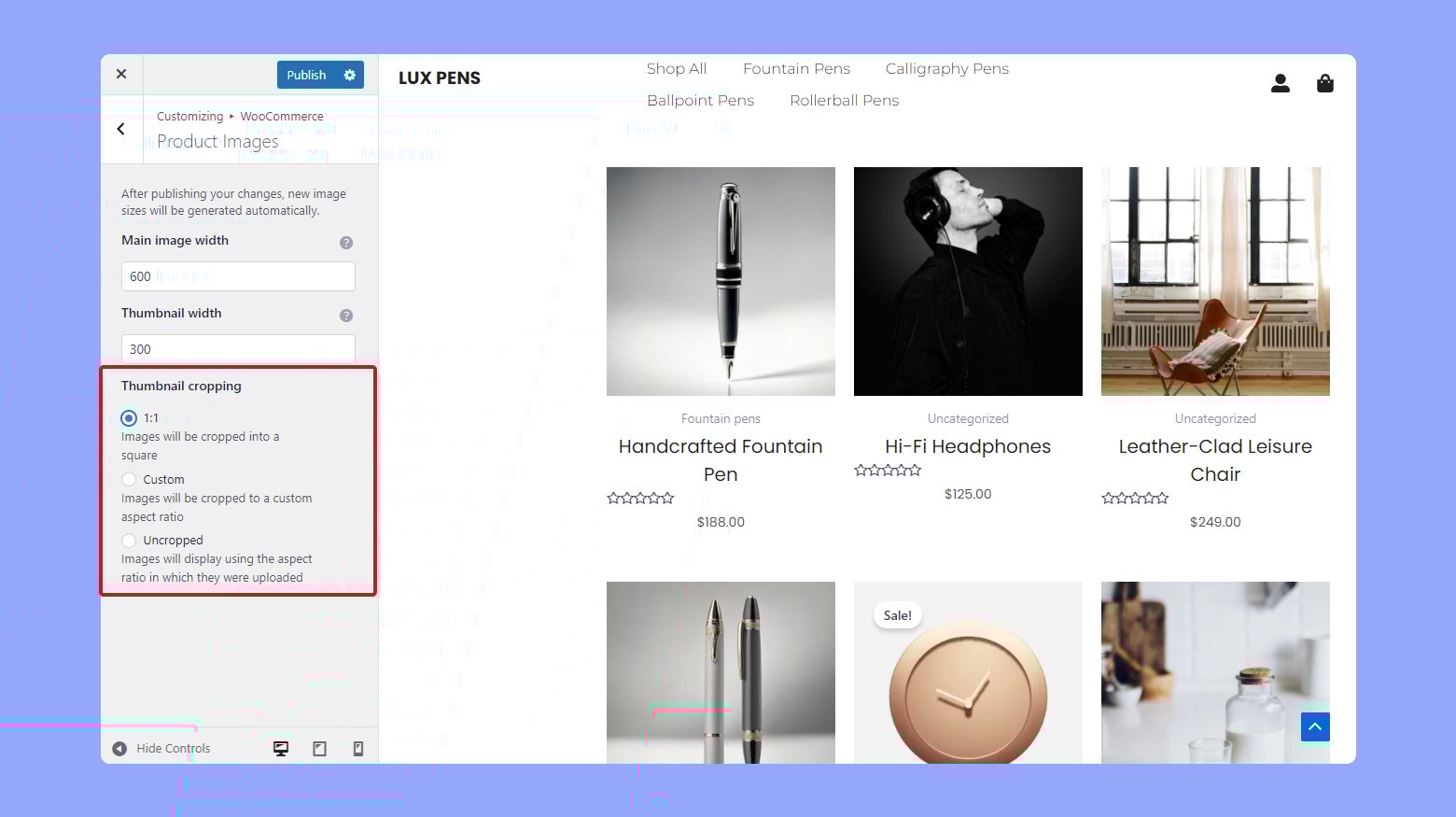The image size is (1456, 817).
Task: Open Thumbnail width help tooltip
Action: [x=346, y=315]
